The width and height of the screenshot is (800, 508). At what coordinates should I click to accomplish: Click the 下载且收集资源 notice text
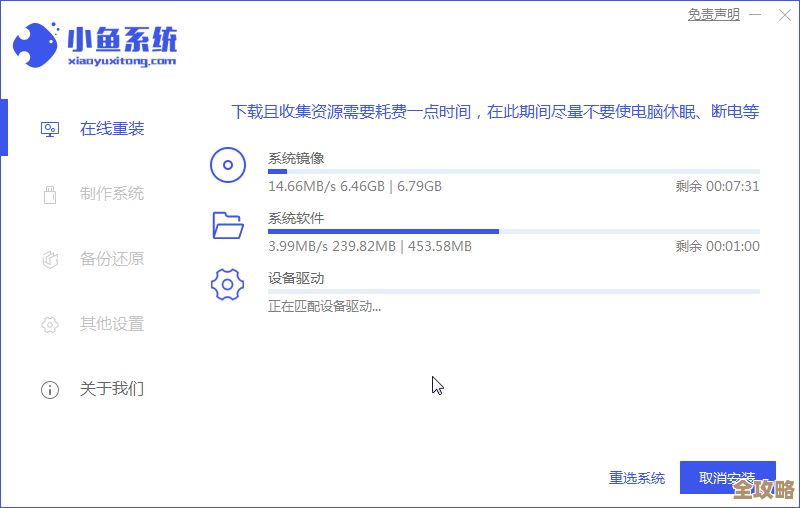pyautogui.click(x=495, y=111)
